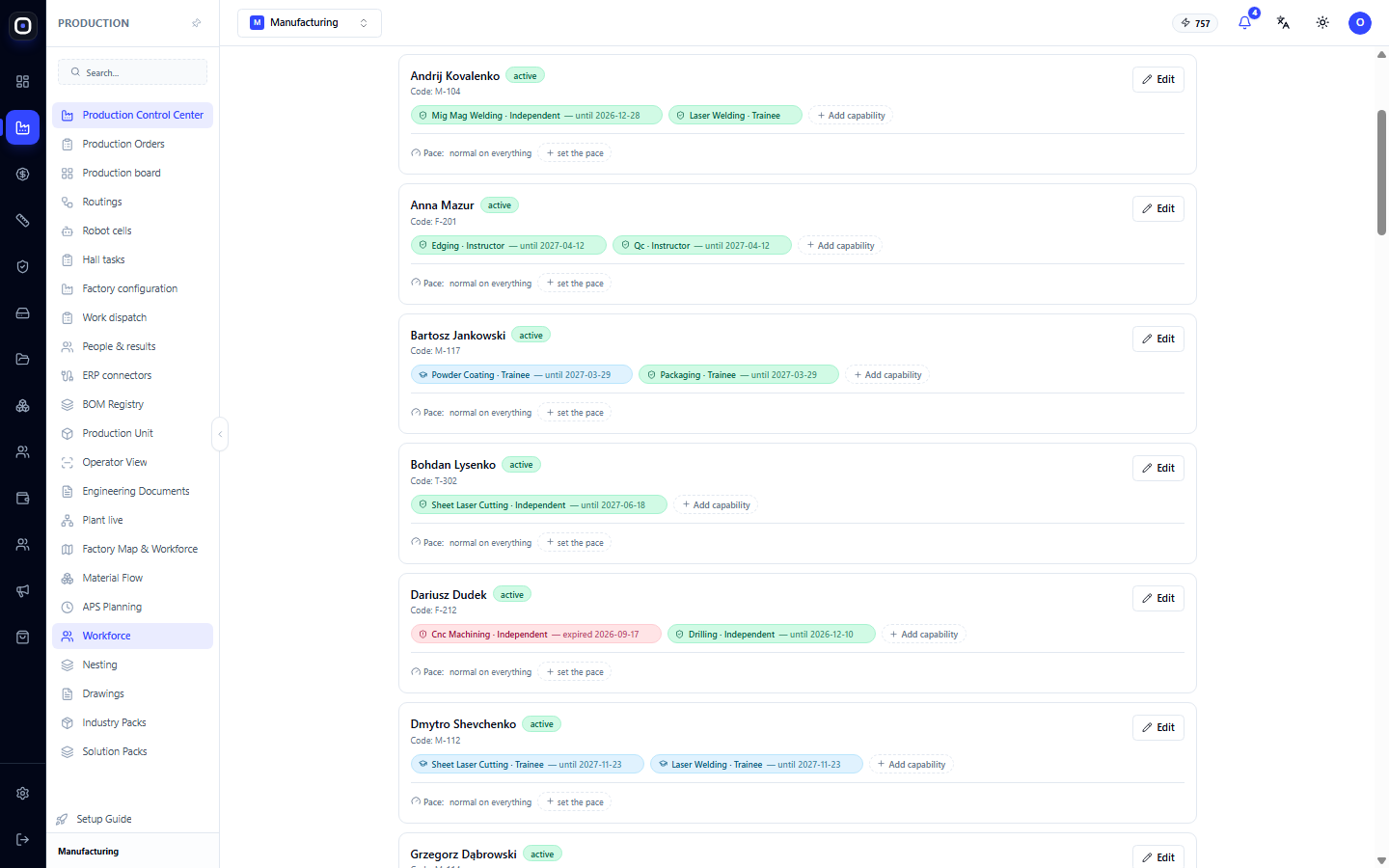Image resolution: width=1389 pixels, height=868 pixels.
Task: Set the pace for Bohdan Lysenko
Action: click(575, 543)
